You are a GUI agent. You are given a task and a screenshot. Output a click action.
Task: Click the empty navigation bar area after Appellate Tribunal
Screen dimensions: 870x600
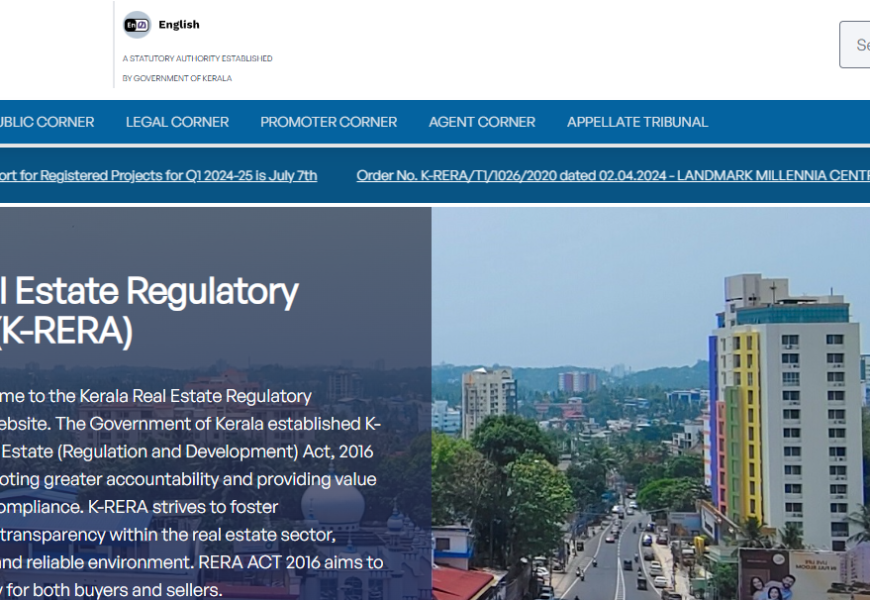click(x=790, y=122)
